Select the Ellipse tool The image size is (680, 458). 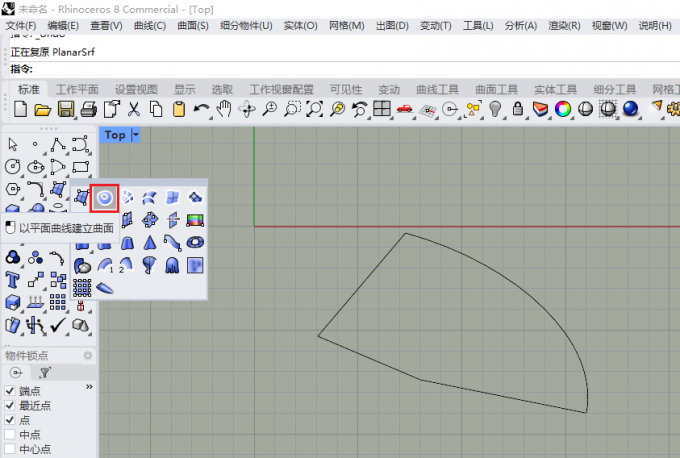35,167
